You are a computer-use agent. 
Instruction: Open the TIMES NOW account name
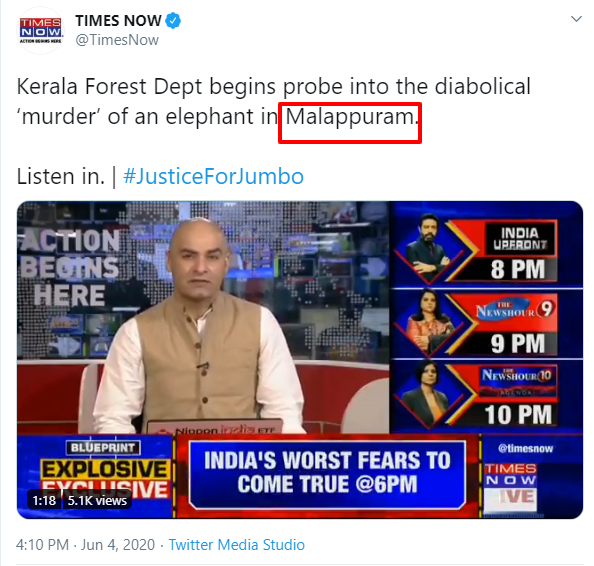point(118,20)
